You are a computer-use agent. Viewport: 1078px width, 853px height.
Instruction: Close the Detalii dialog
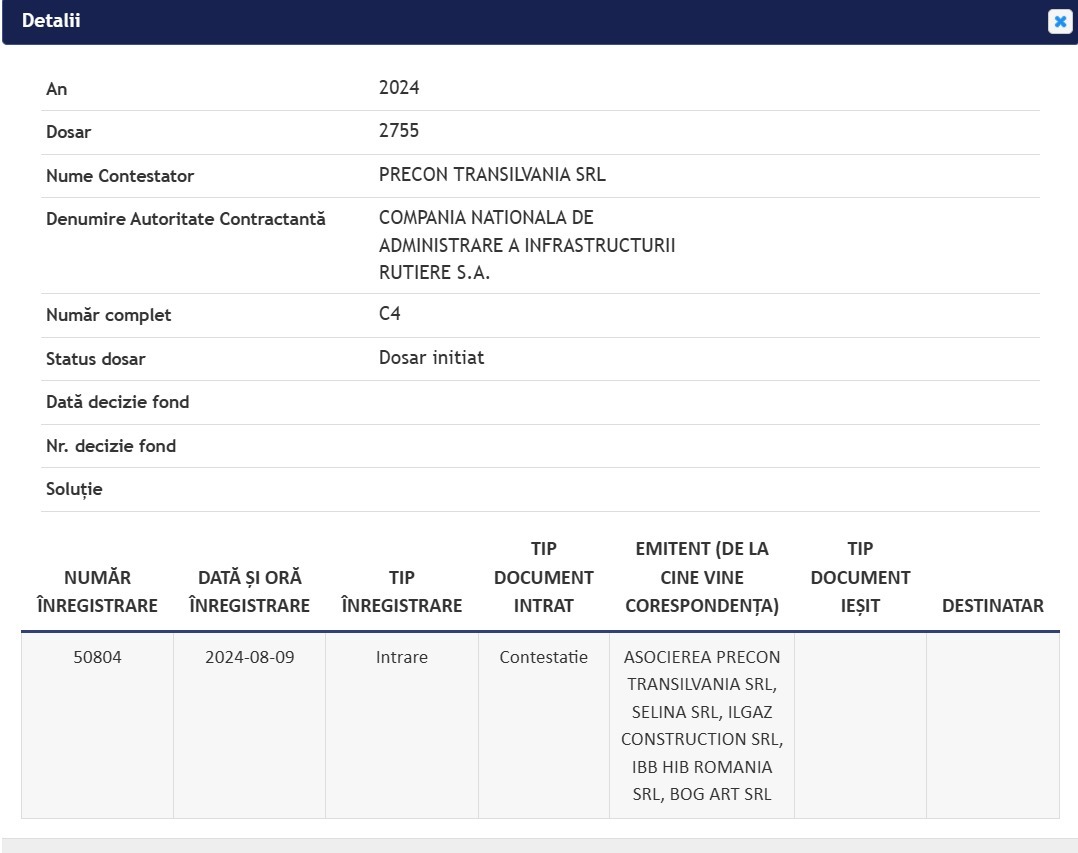1059,21
